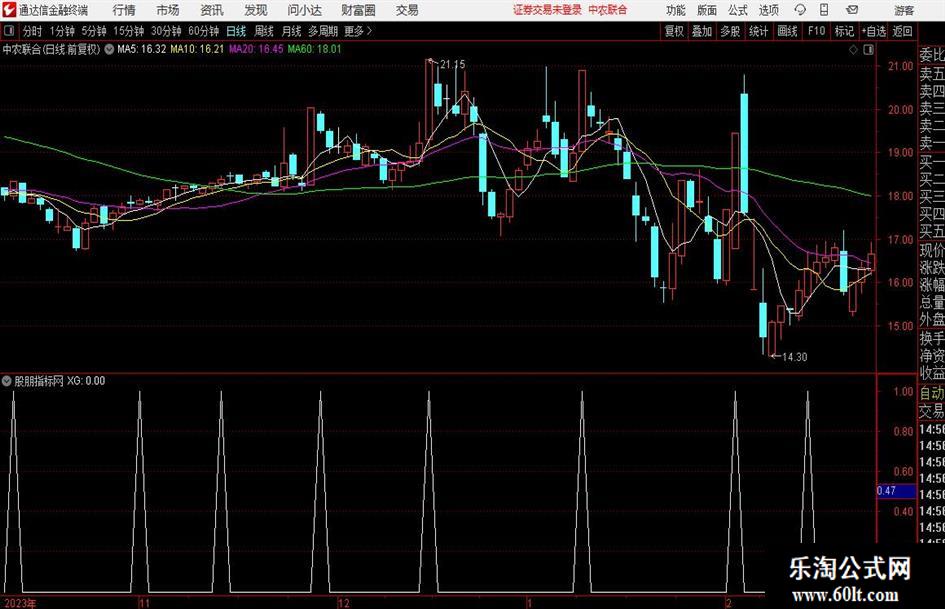The height and width of the screenshot is (609, 945).
Task: Click the 21.15 high price label
Action: [x=453, y=64]
